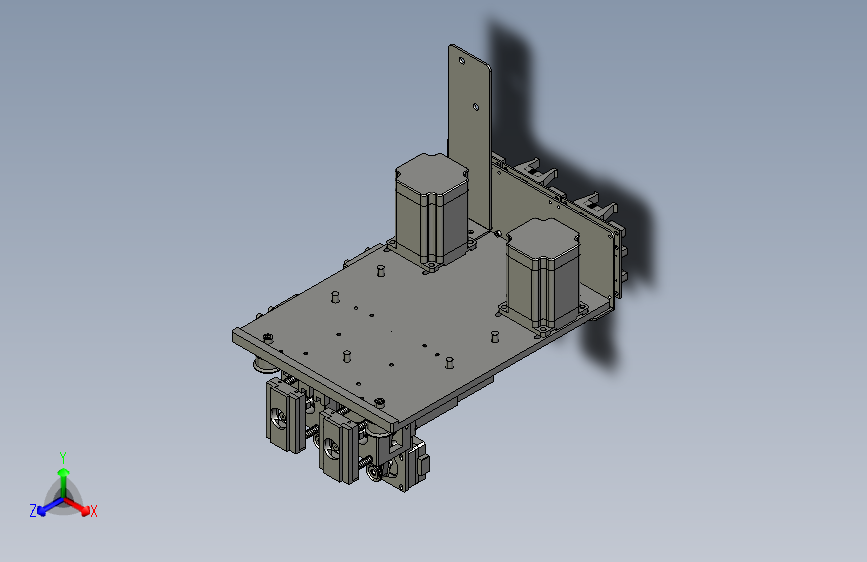Select the stepper motor beside the vertical bracket
867x562 pixels.
coord(432,211)
